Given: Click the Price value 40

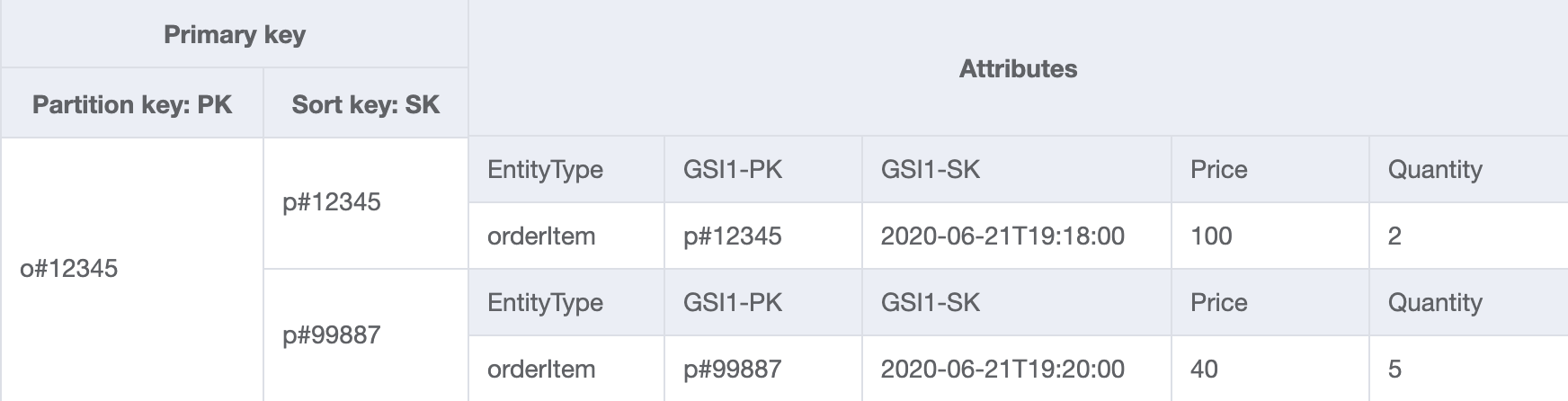Looking at the screenshot, I should click(1204, 369).
